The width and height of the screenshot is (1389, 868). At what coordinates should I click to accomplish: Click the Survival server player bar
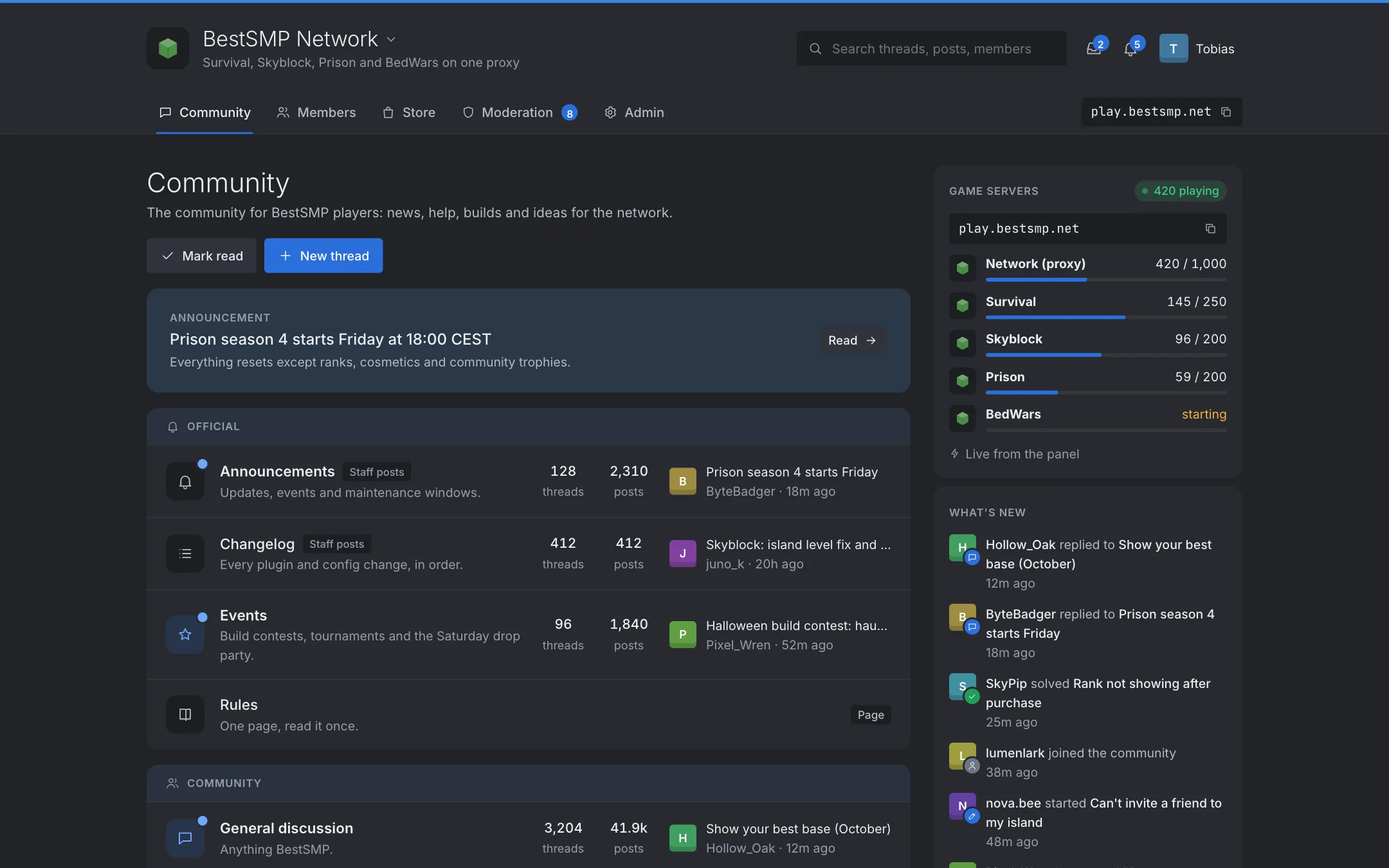[x=1106, y=317]
